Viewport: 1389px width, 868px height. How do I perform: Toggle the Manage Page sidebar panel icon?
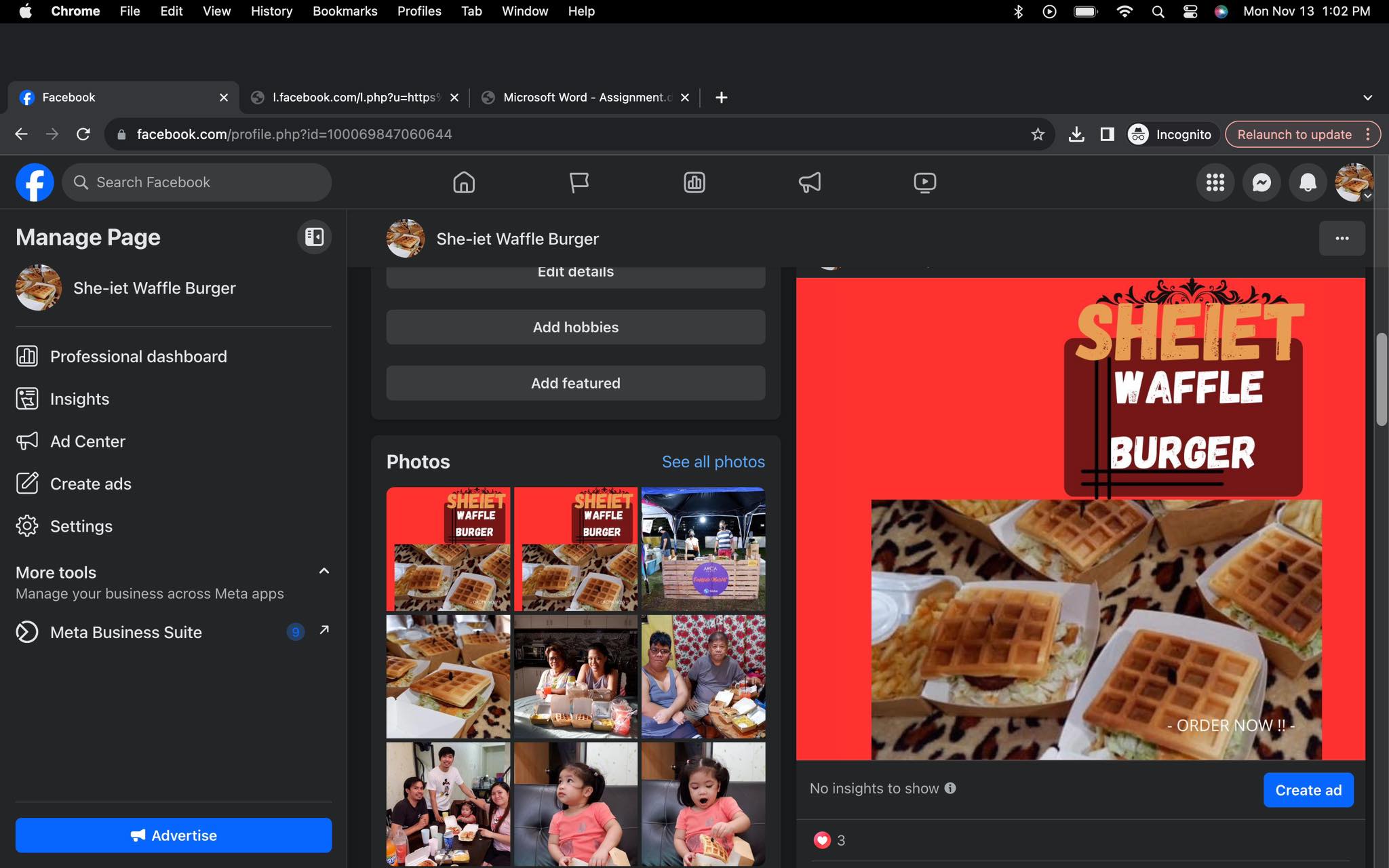tap(314, 237)
